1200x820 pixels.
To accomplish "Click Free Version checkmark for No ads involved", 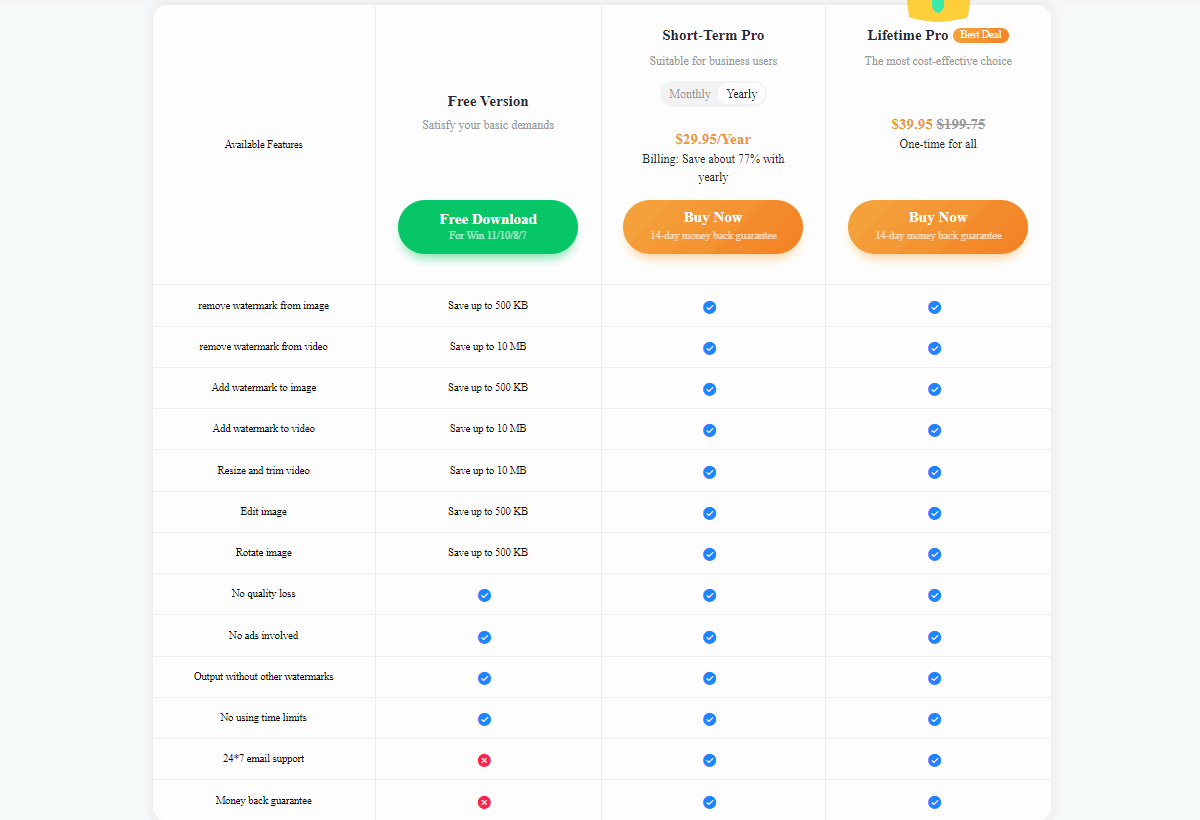I will pyautogui.click(x=484, y=637).
